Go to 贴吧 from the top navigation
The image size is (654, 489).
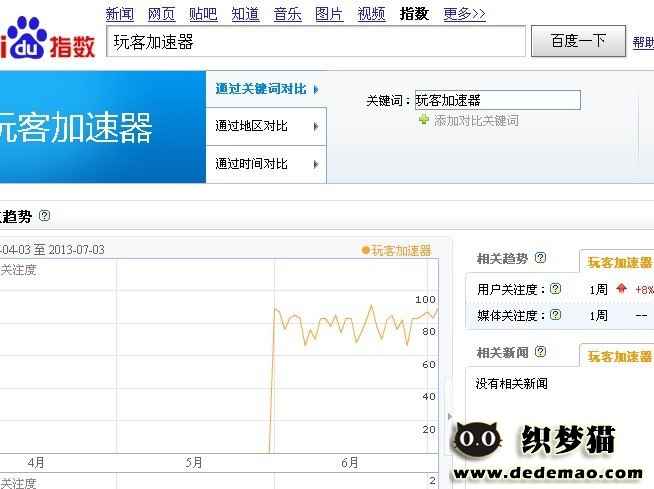[203, 14]
